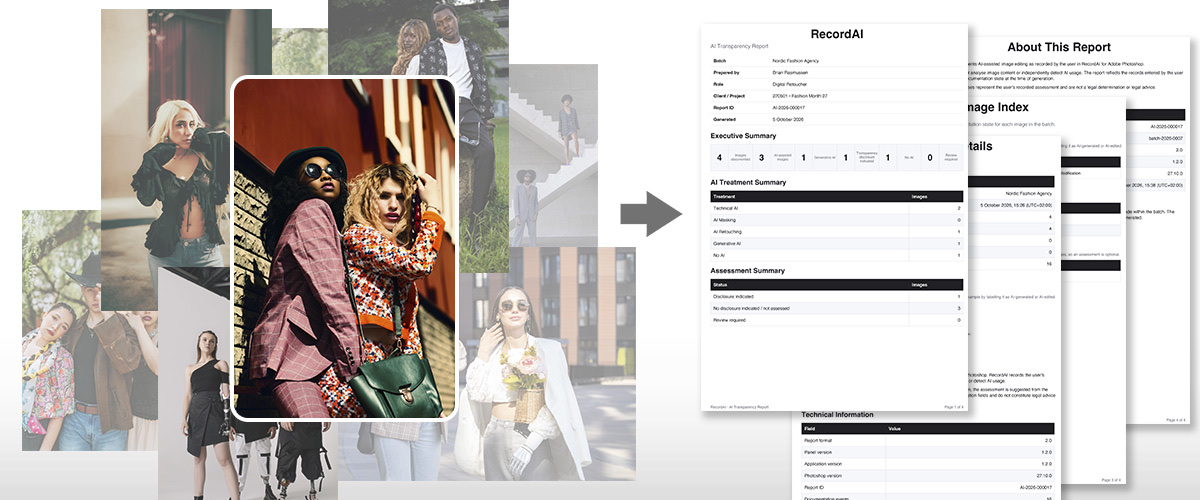Click the Technical Information heading

point(838,414)
